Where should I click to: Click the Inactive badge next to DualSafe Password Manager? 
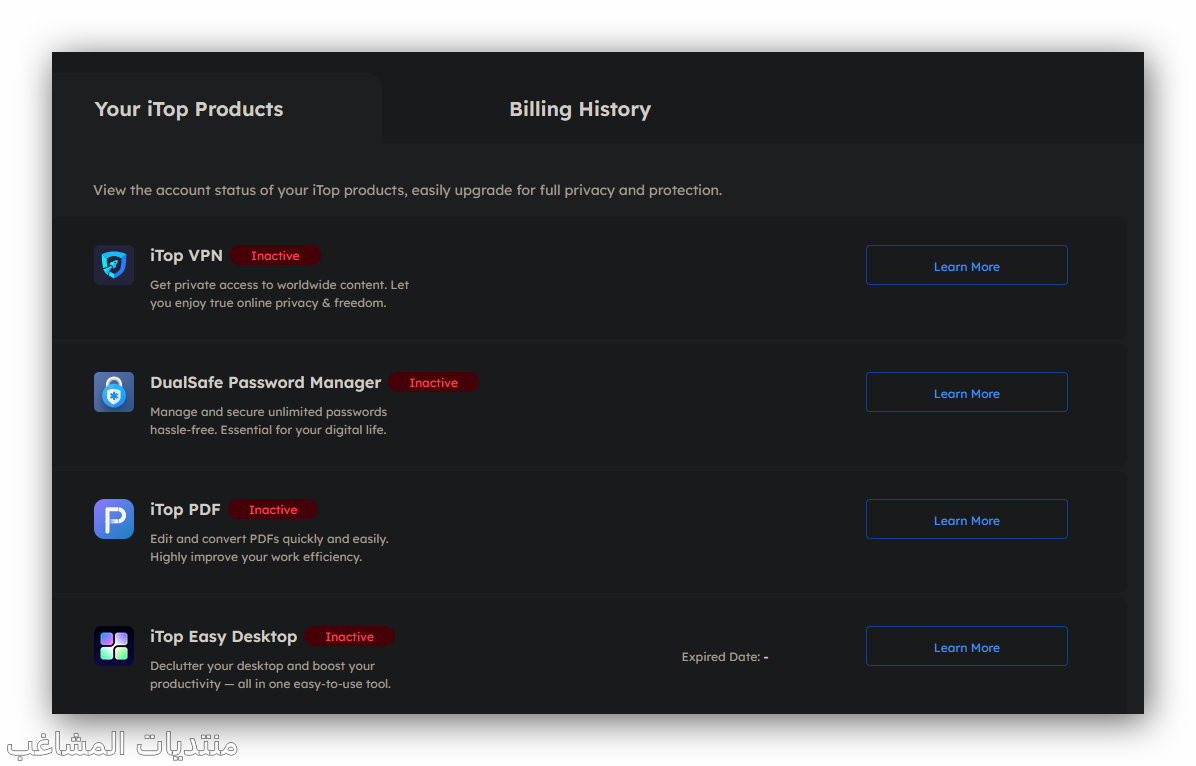coord(433,383)
